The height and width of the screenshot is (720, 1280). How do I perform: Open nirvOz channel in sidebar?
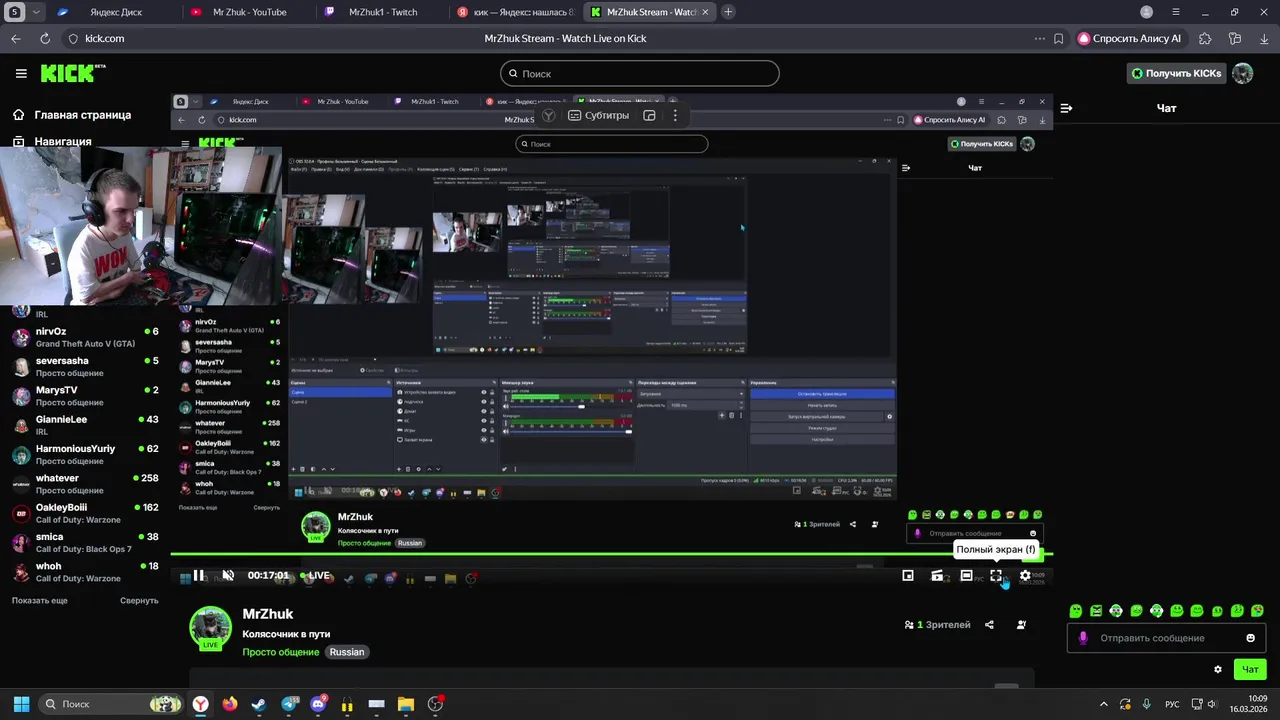[85, 337]
